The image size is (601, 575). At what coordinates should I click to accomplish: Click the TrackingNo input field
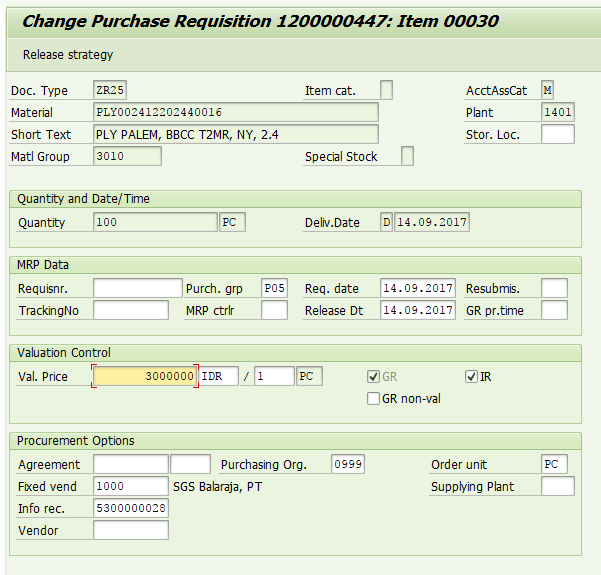(131, 310)
